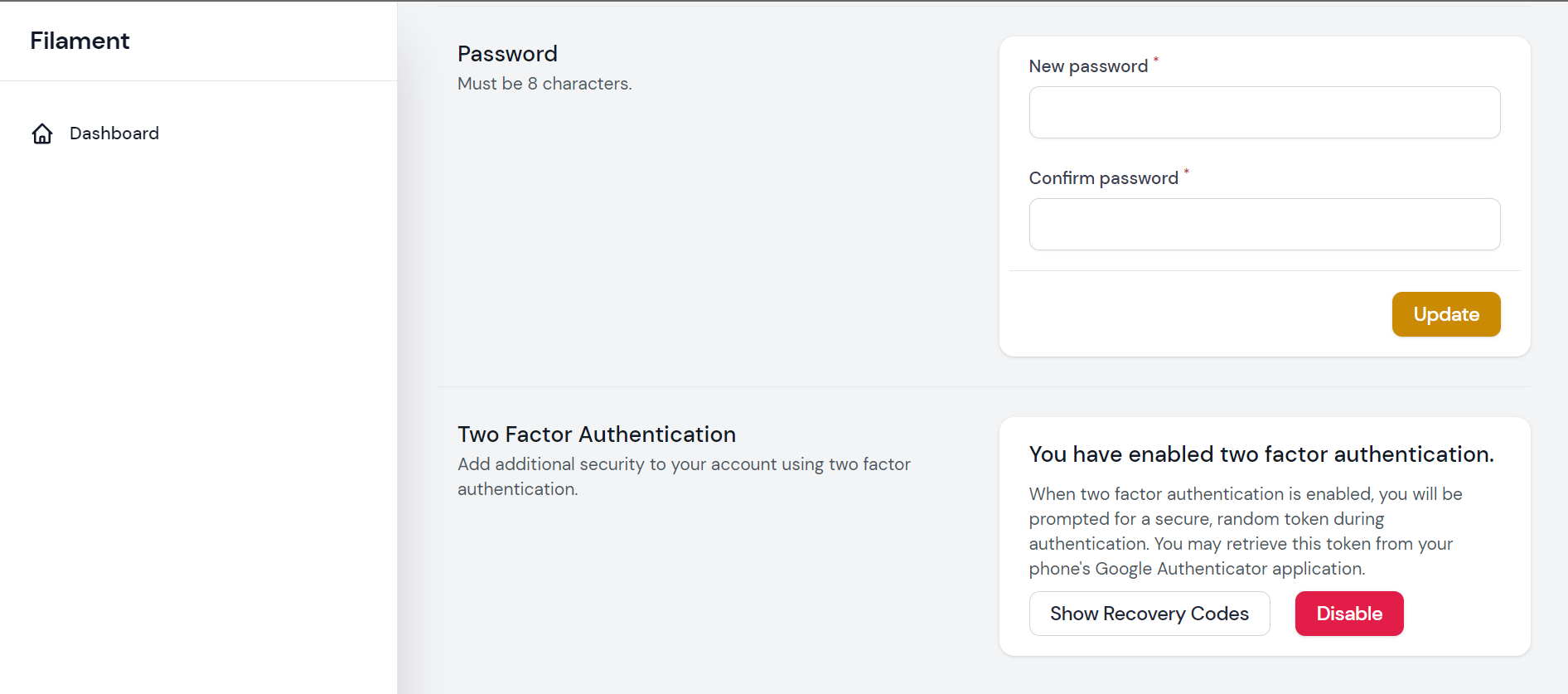
Task: Disable two factor authentication
Action: (1349, 614)
